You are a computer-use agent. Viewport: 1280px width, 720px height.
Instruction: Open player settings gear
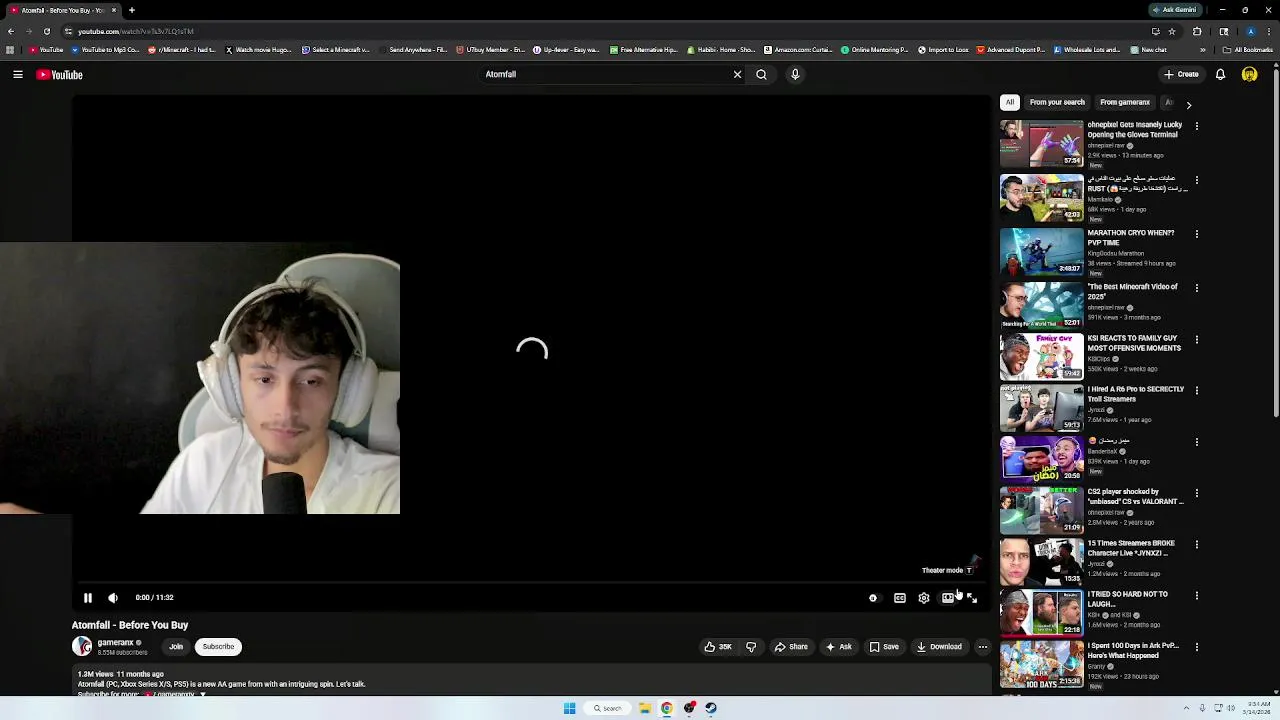coord(923,598)
